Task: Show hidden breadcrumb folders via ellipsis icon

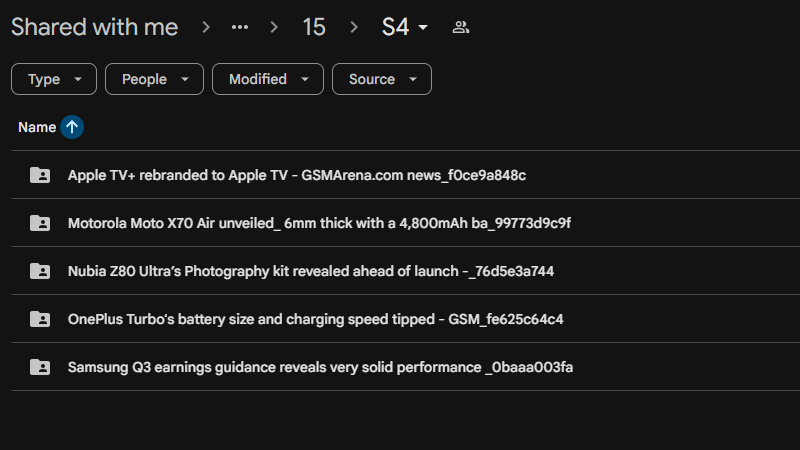Action: [x=240, y=27]
